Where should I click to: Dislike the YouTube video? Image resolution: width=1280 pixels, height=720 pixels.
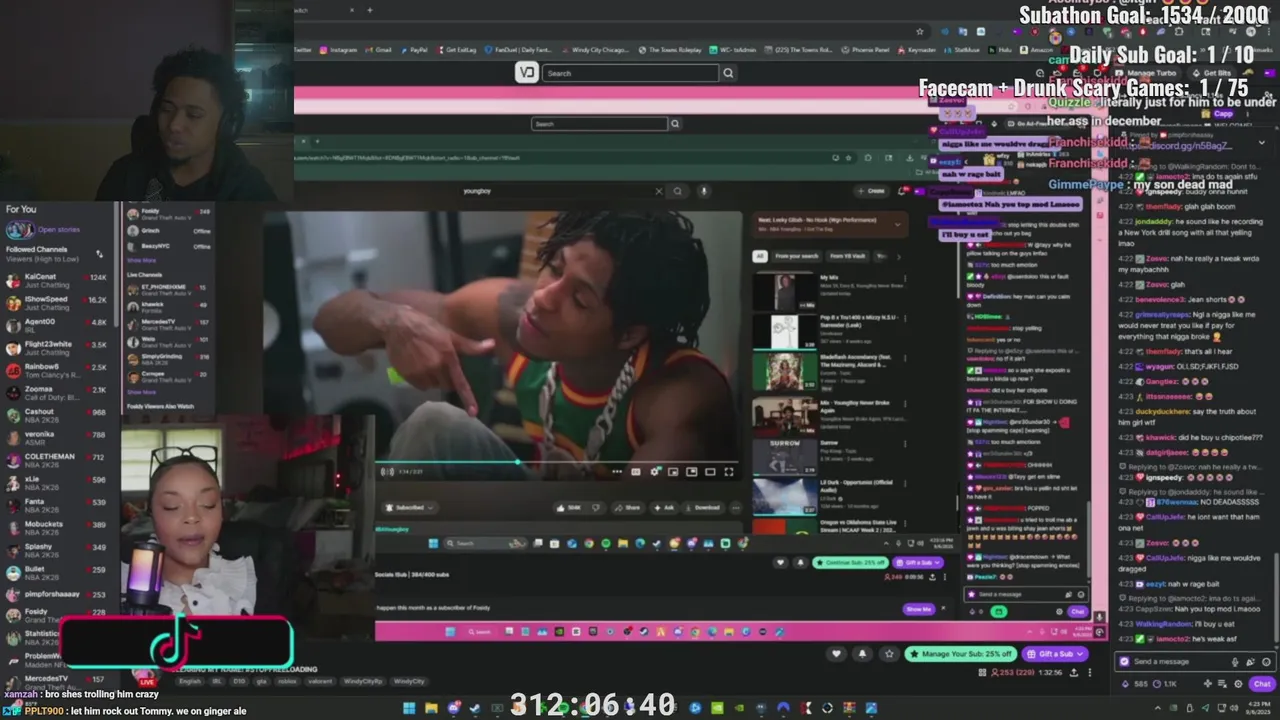click(596, 507)
